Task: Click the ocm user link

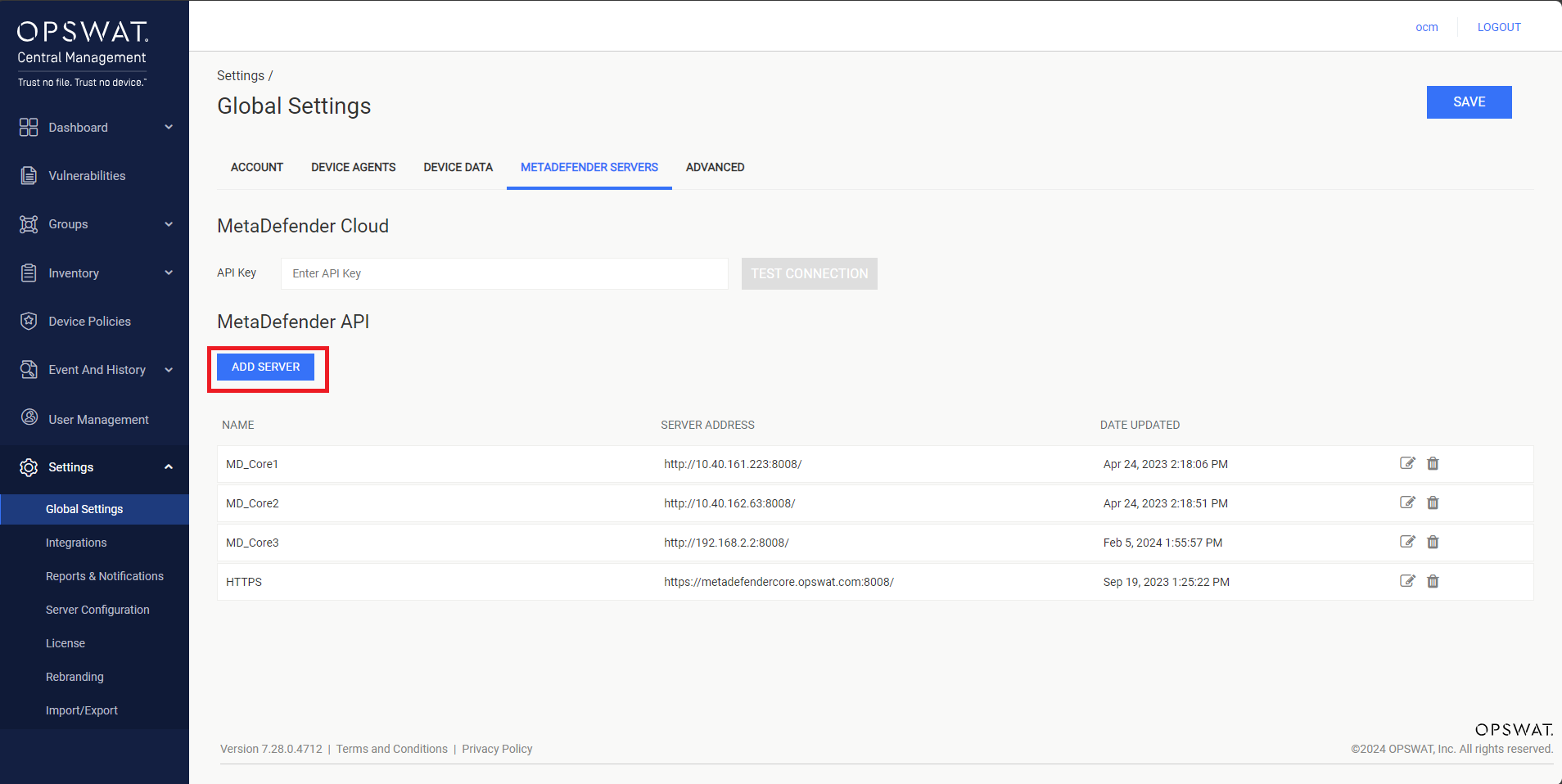Action: (1427, 27)
